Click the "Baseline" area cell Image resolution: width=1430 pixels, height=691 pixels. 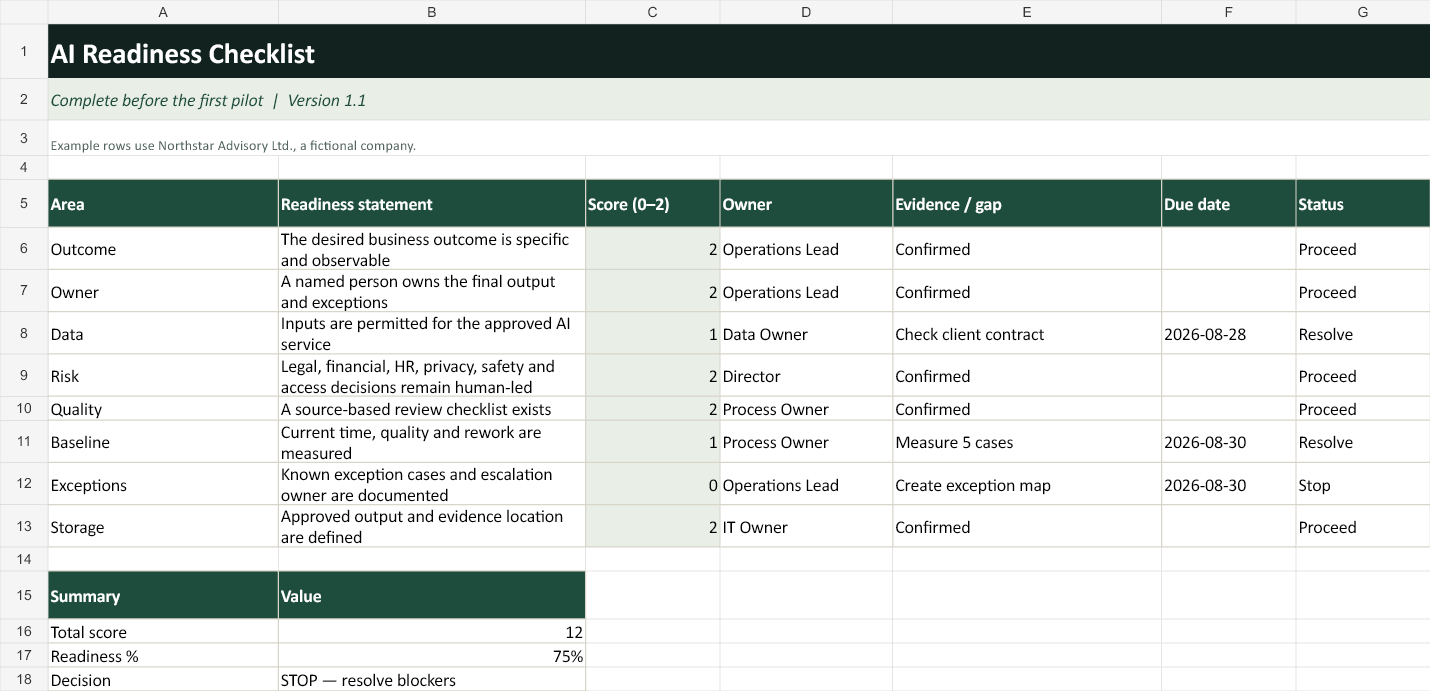tap(163, 442)
